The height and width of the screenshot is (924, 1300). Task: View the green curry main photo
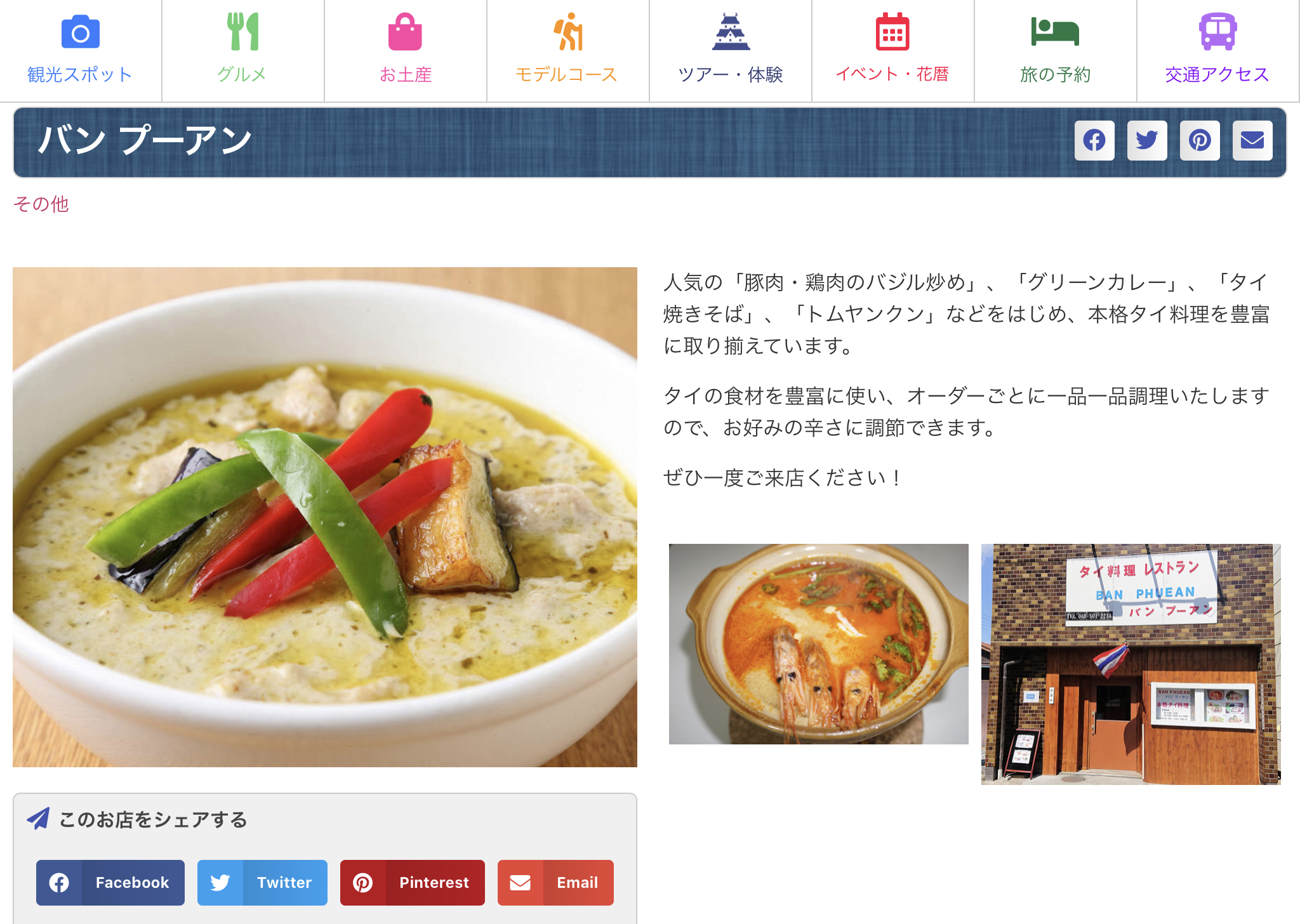(325, 517)
